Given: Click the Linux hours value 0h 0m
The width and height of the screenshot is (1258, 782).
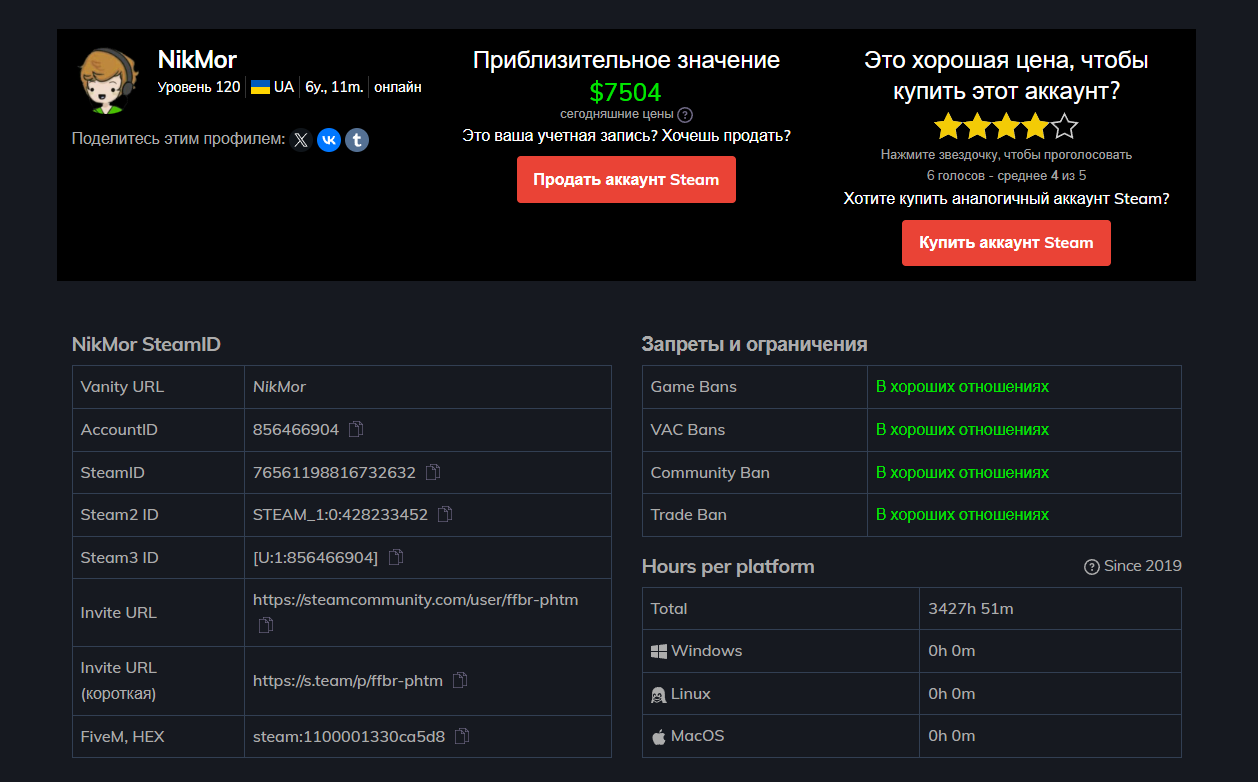Looking at the screenshot, I should pyautogui.click(x=951, y=694).
